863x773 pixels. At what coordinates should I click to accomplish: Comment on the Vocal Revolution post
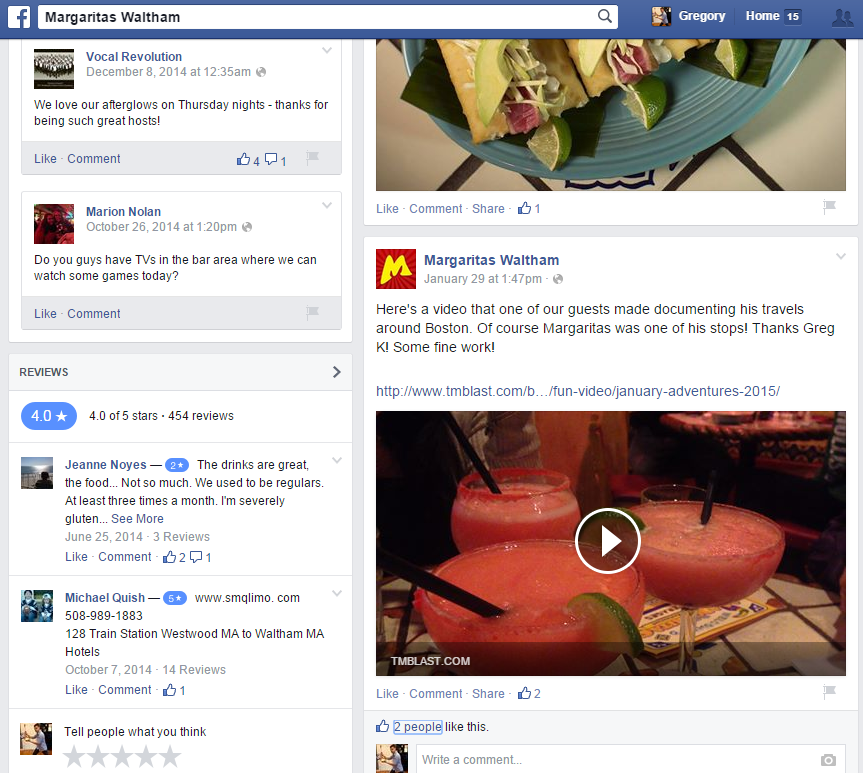point(94,159)
